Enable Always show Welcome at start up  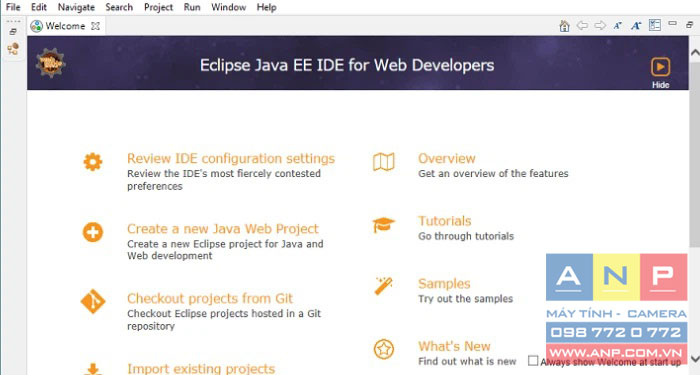pyautogui.click(x=533, y=360)
